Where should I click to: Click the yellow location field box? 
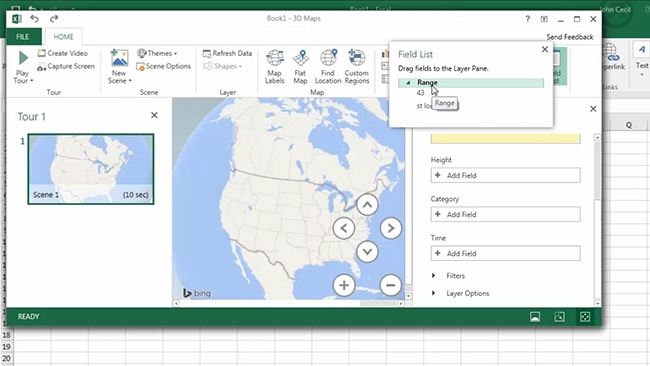505,139
